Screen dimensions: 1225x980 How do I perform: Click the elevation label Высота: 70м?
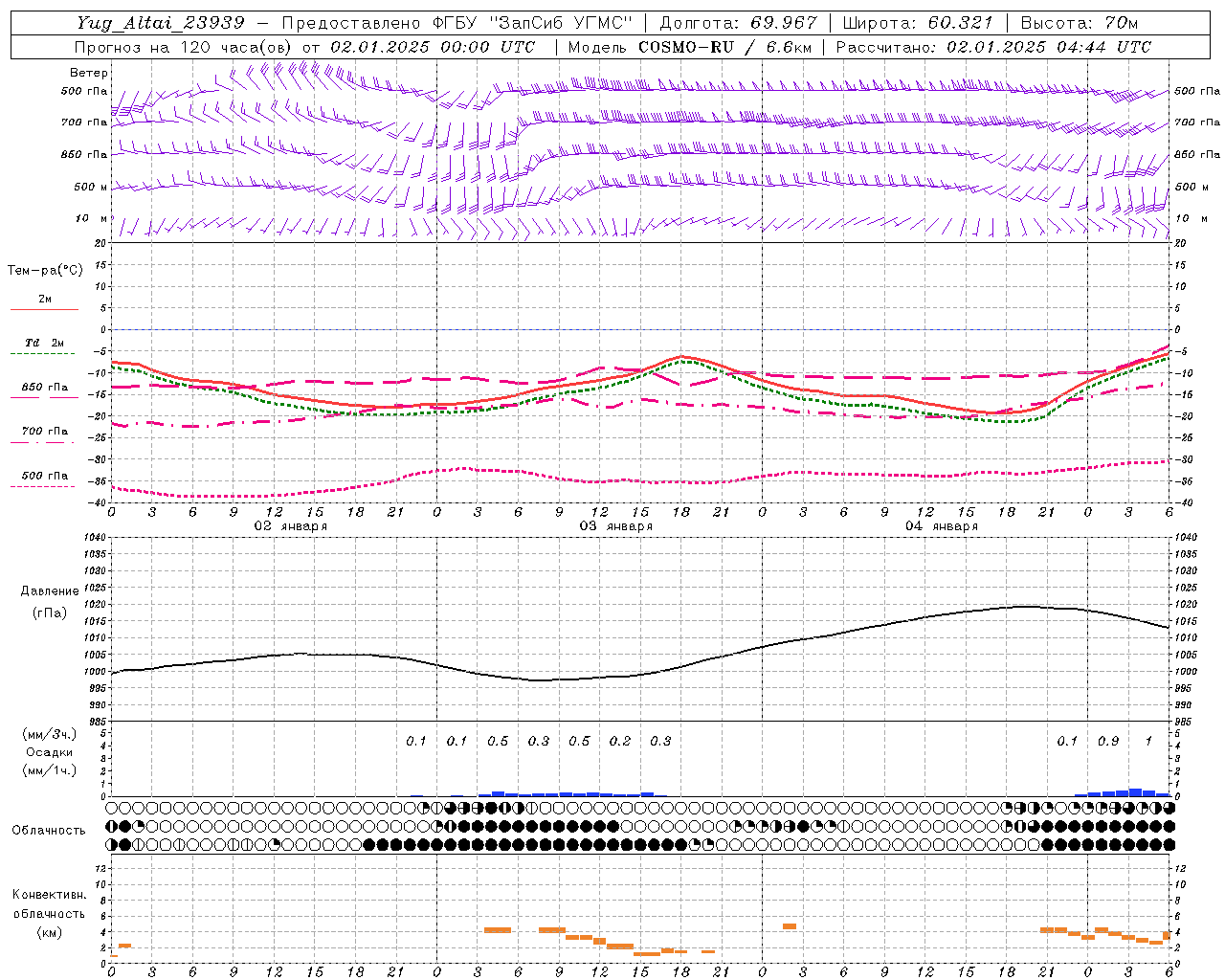(x=1080, y=23)
